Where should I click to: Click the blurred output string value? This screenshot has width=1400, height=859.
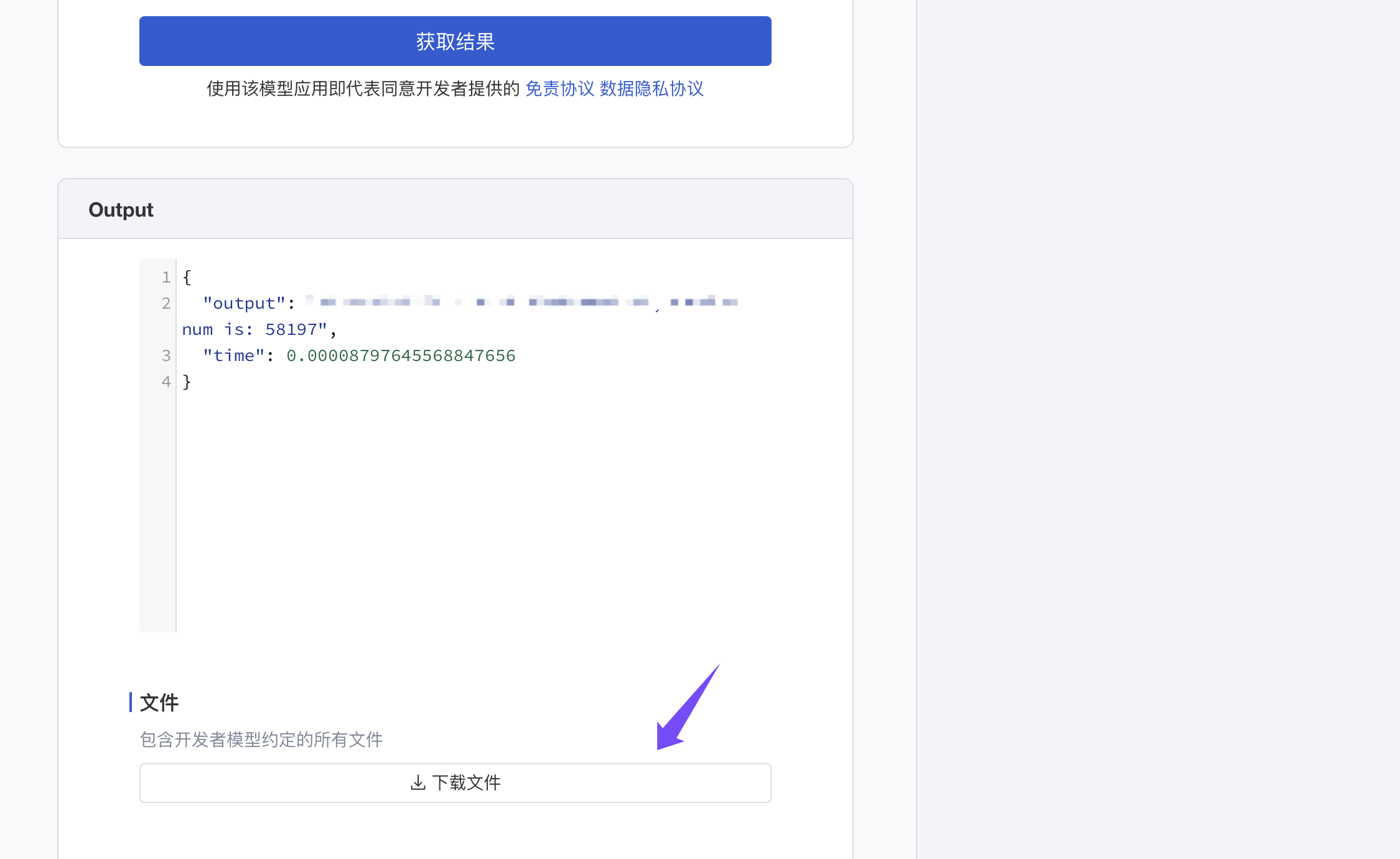point(523,303)
